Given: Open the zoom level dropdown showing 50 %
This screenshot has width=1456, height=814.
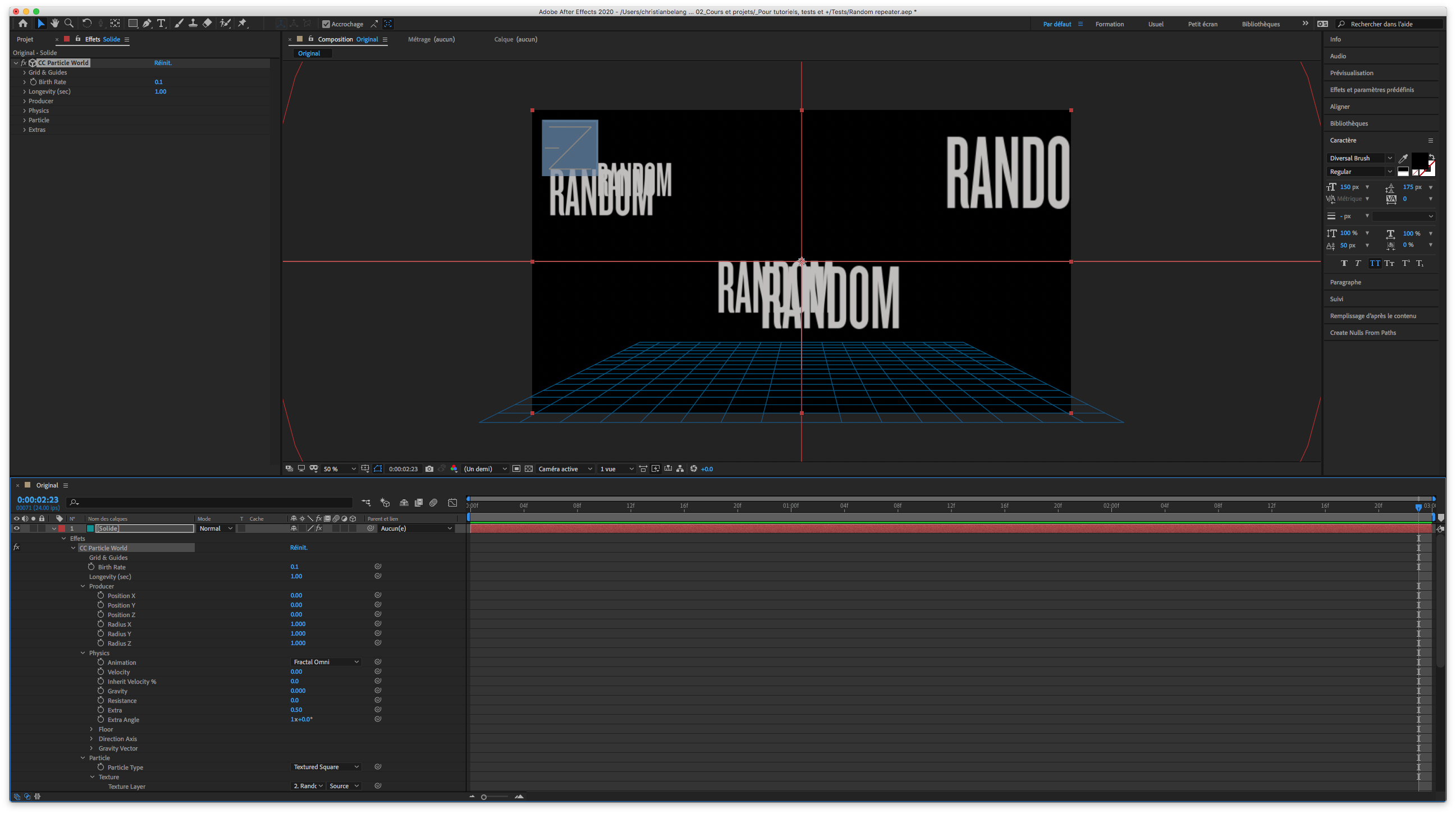Looking at the screenshot, I should tap(338, 469).
